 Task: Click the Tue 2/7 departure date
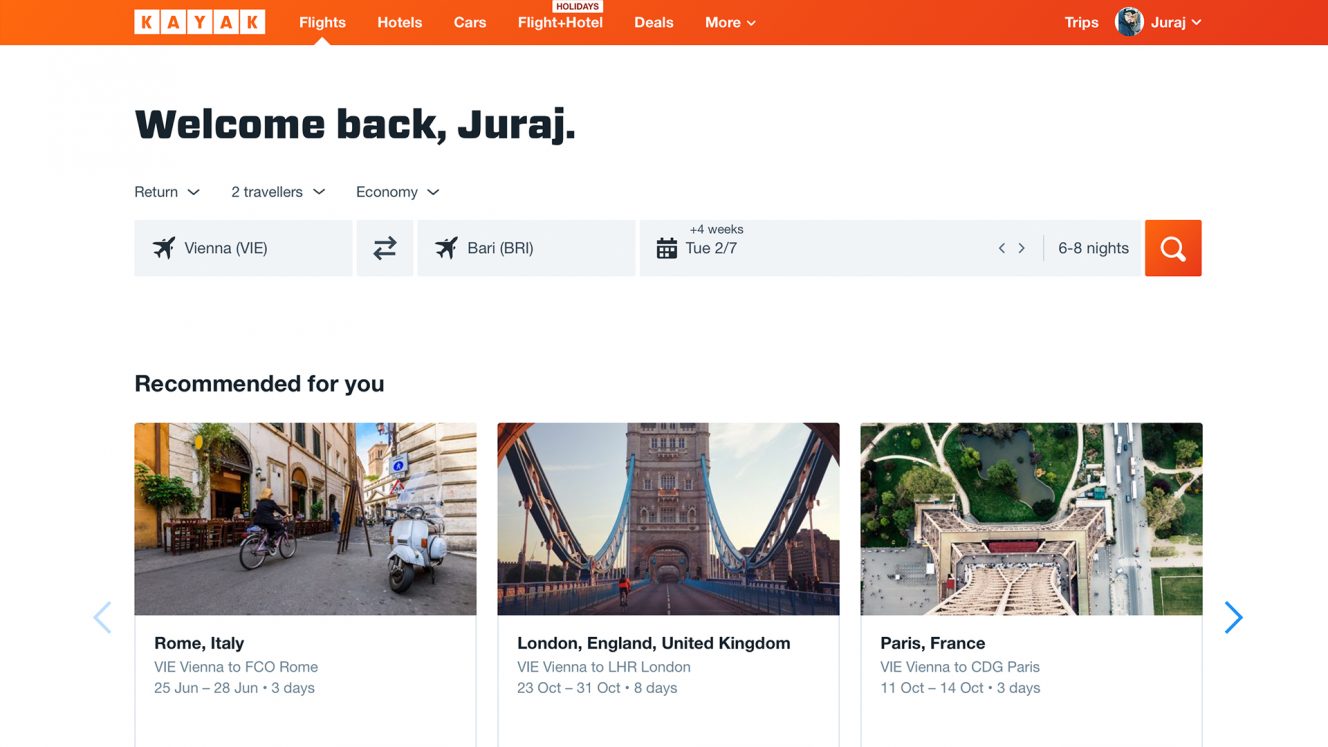coord(711,248)
